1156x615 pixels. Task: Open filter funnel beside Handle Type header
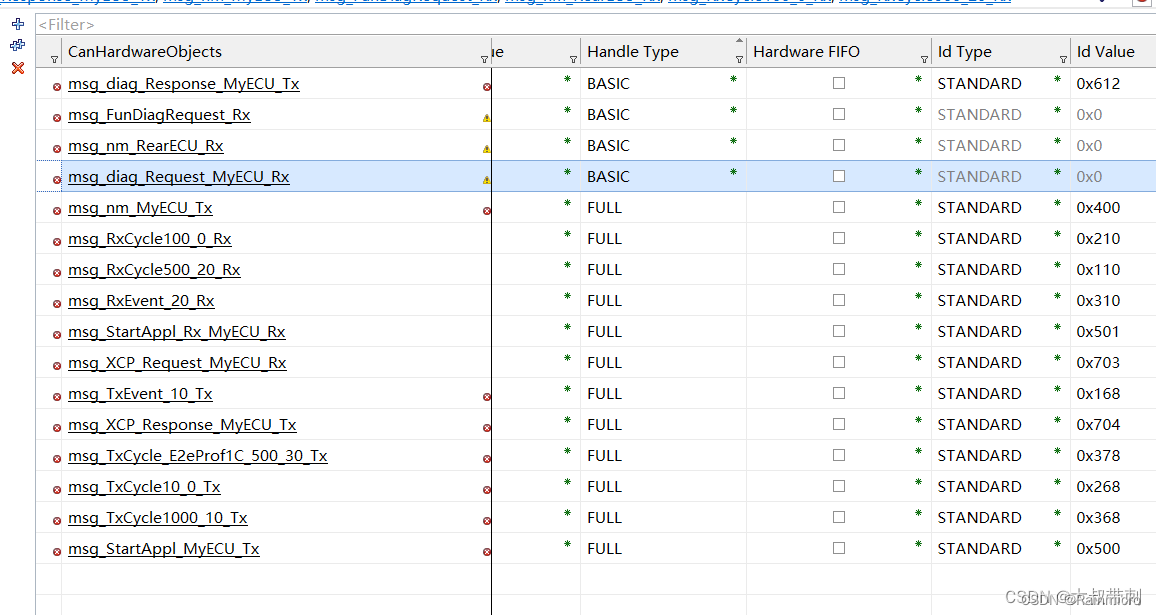(x=739, y=59)
